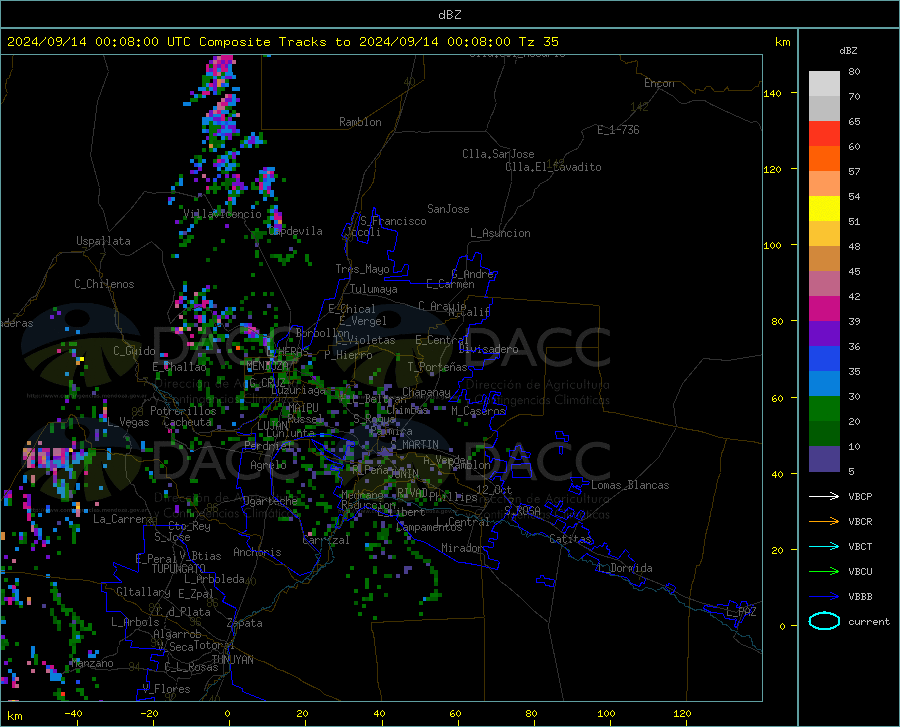Click the 'L_Asuncion' map label
Screen dimensions: 900x727
(500, 233)
